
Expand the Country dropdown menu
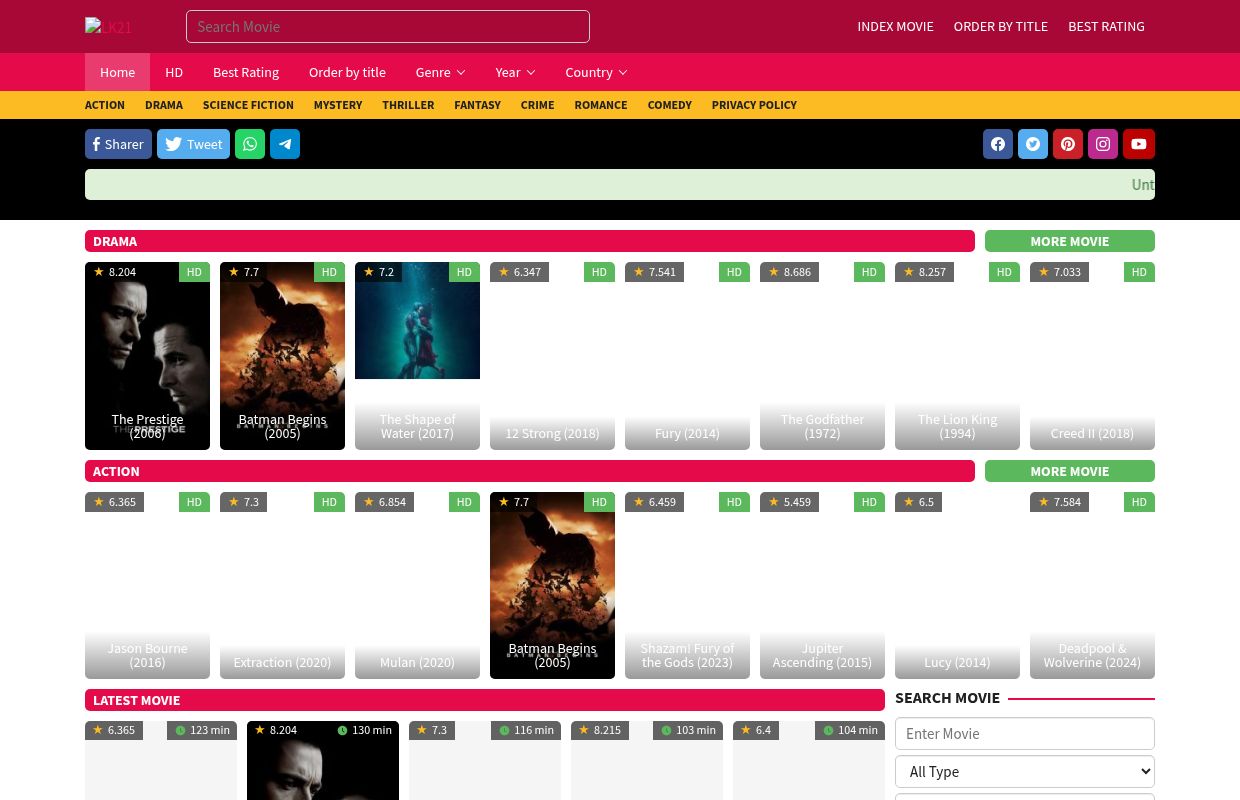click(596, 72)
